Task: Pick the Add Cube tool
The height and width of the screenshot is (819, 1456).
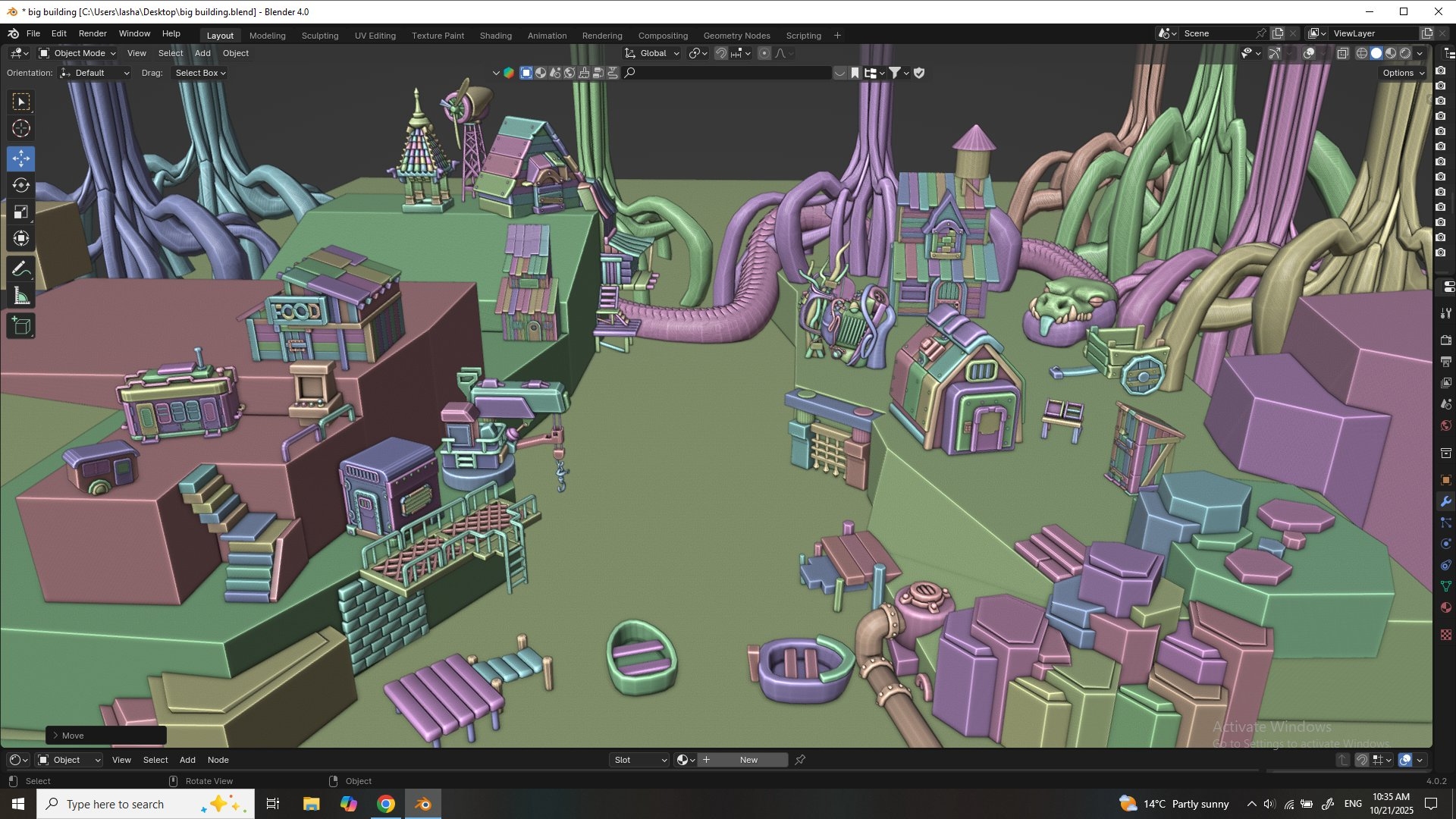Action: tap(21, 326)
